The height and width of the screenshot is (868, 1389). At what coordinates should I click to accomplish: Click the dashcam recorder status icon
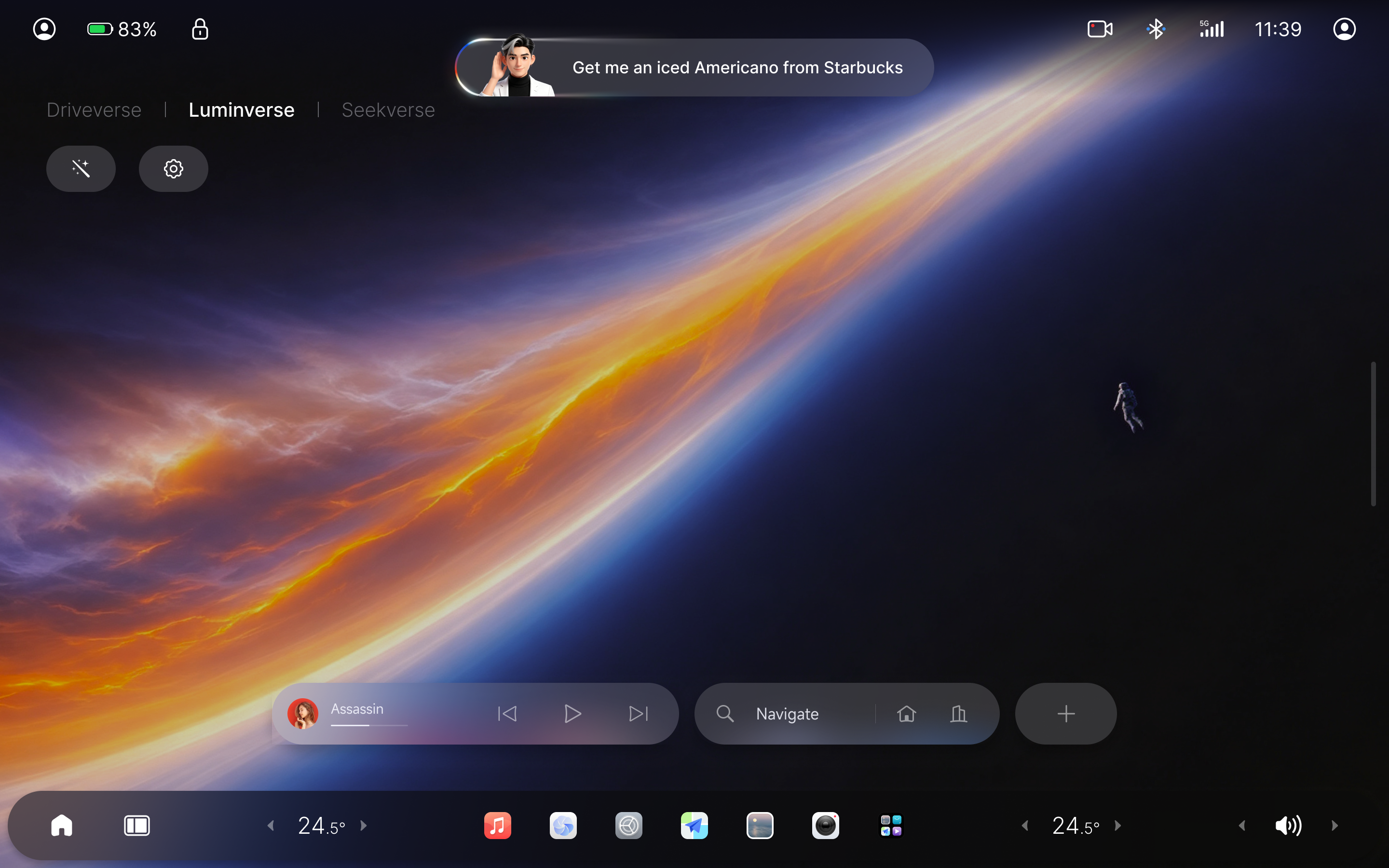pyautogui.click(x=1100, y=29)
